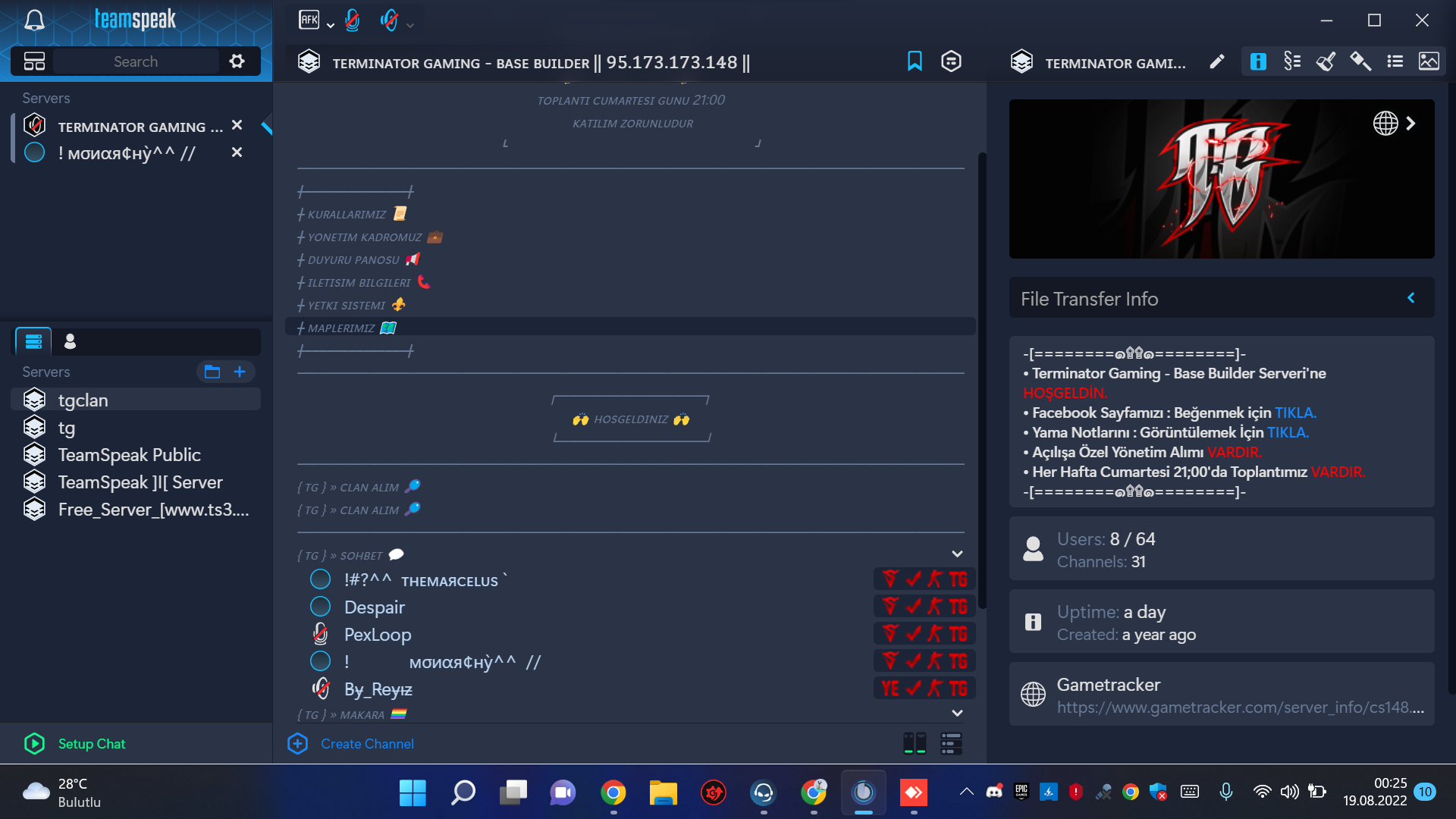The image size is (1456, 819).
Task: Click the Setup Chat play icon
Action: [x=34, y=743]
